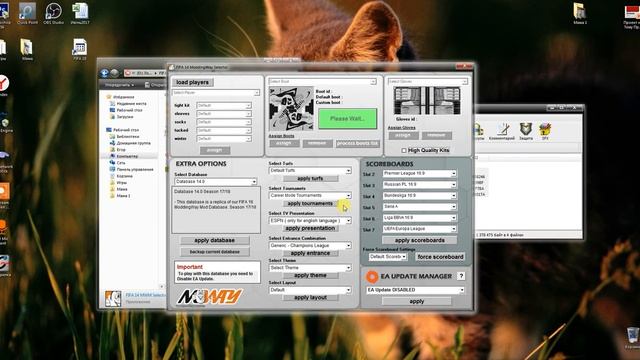640x360 pixels.
Task: Open the Select Tournaments dropdown
Action: coord(310,196)
